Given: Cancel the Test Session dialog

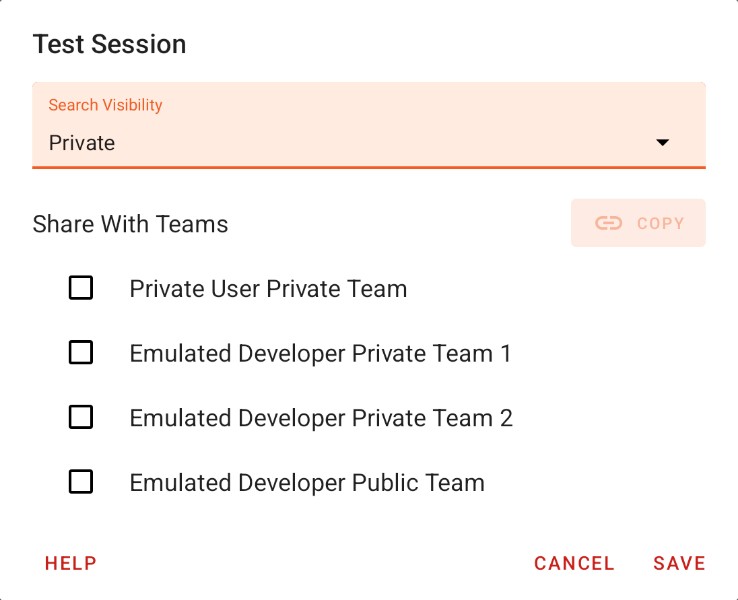Looking at the screenshot, I should coord(574,563).
